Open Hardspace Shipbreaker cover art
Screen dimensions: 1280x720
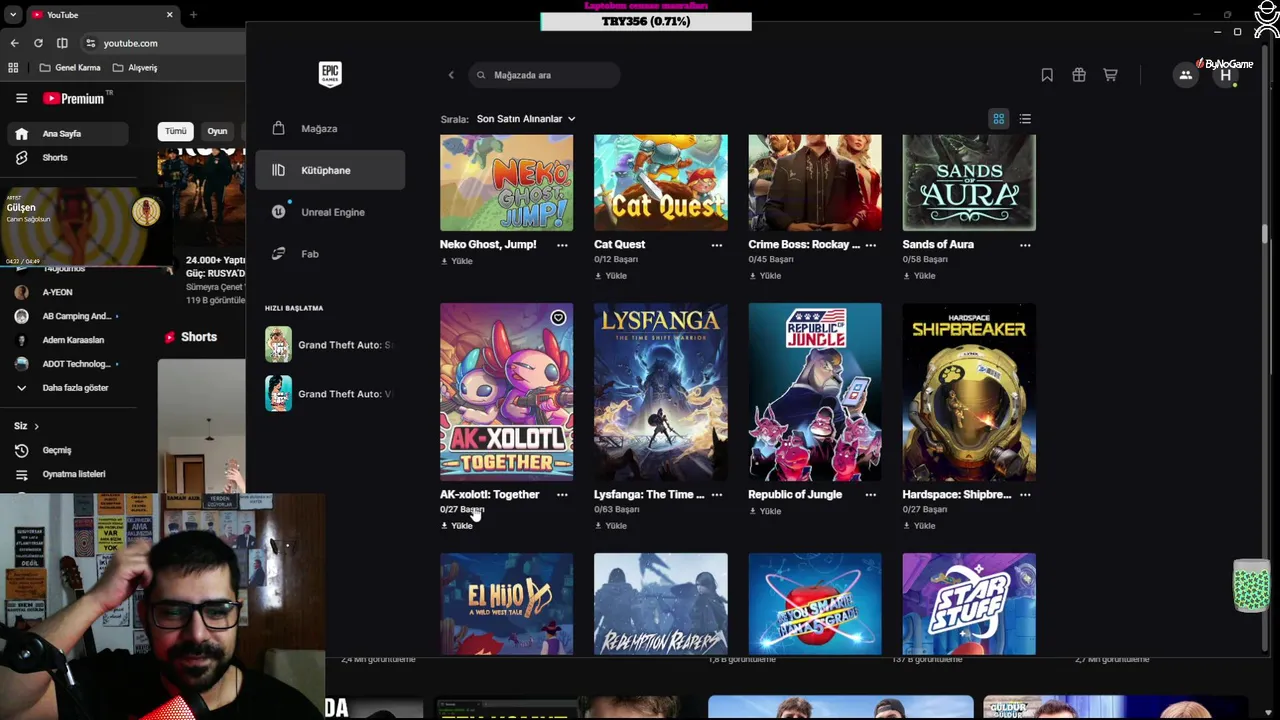pyautogui.click(x=969, y=392)
